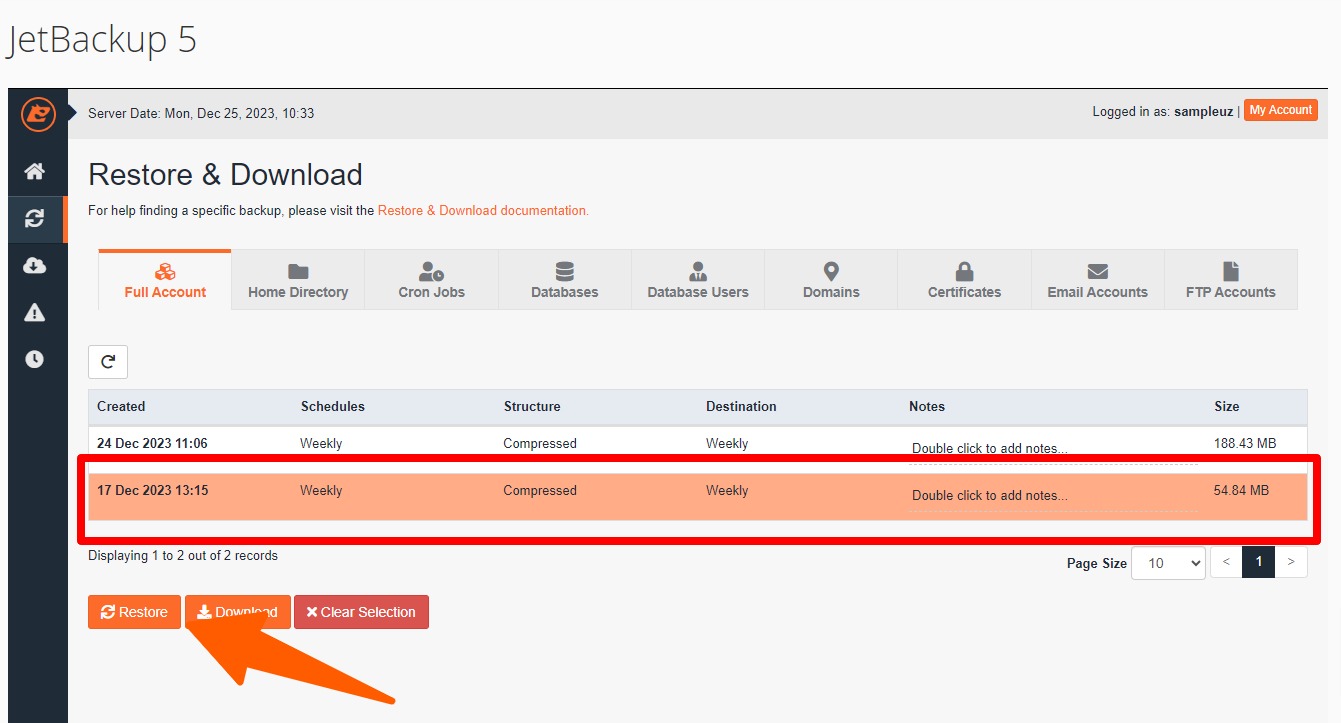Open the Alerts warning triangle sidebar icon
Screen dimensions: 1341x723
35,312
